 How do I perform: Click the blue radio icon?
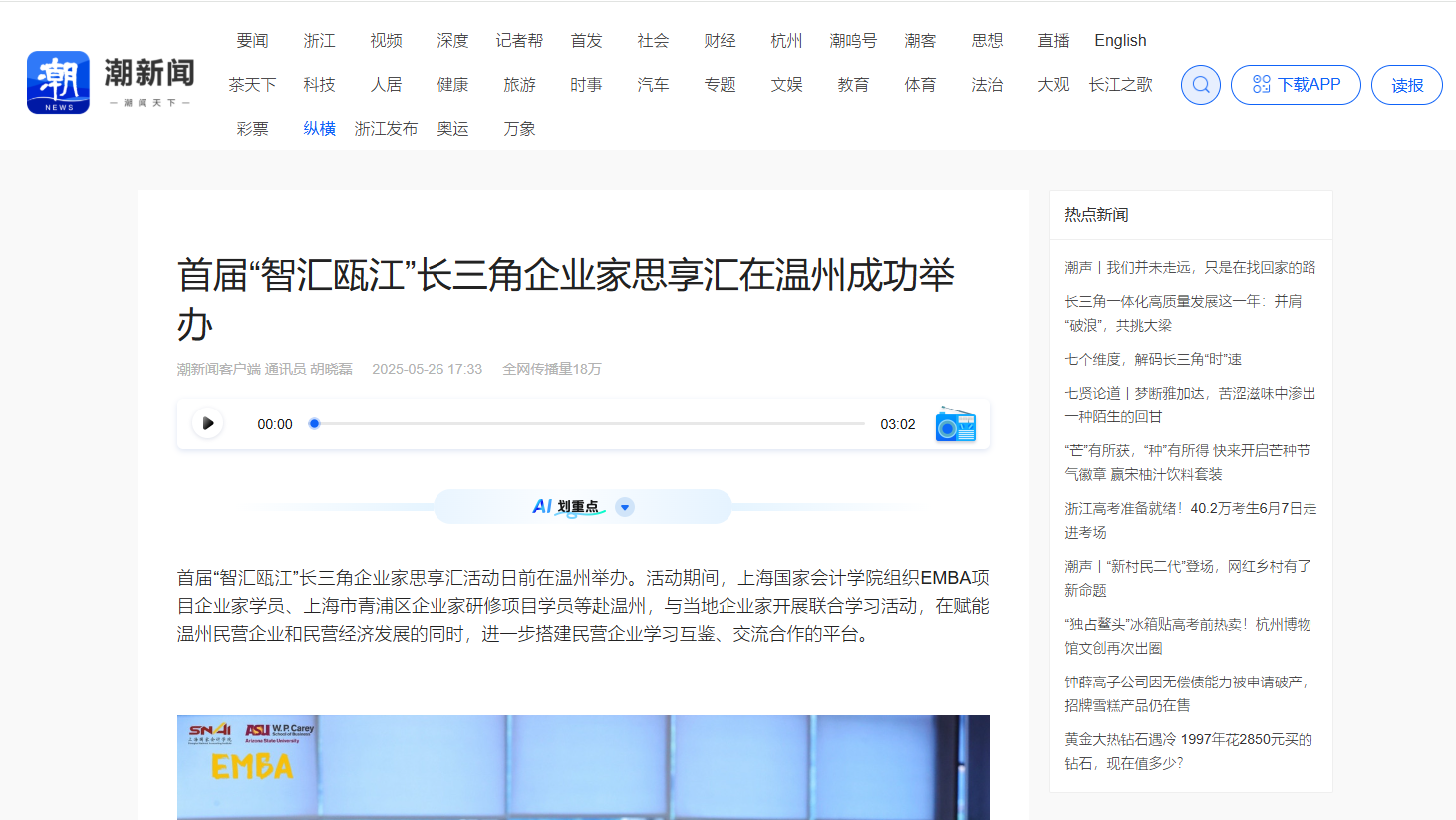[x=955, y=425]
